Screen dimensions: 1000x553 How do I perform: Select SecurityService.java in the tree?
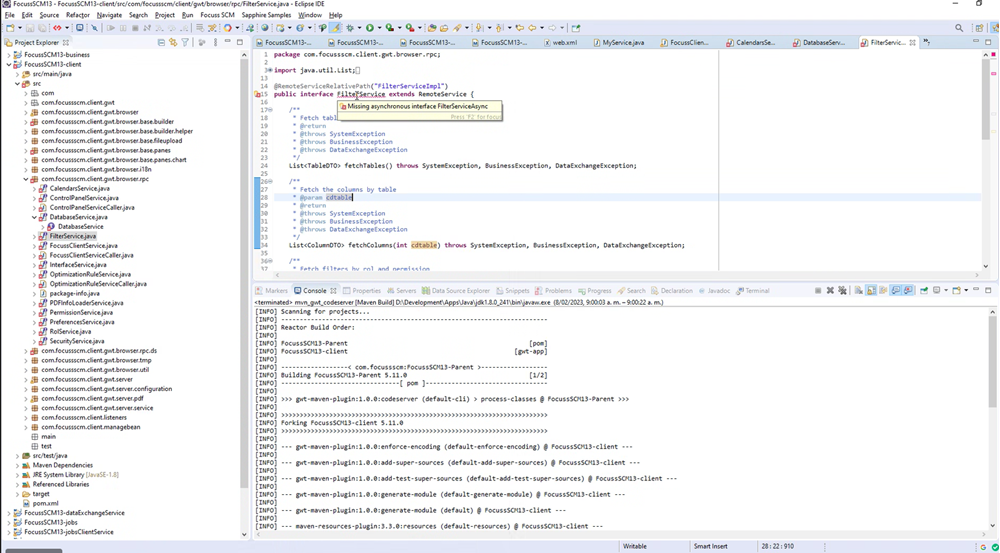pos(77,341)
